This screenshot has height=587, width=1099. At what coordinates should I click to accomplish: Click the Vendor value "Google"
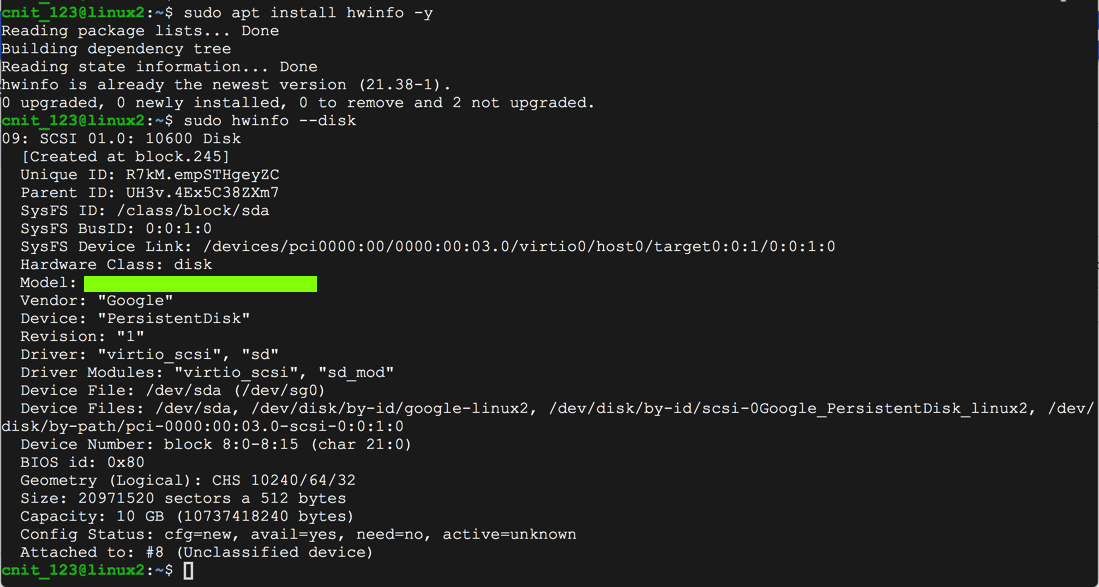click(135, 301)
